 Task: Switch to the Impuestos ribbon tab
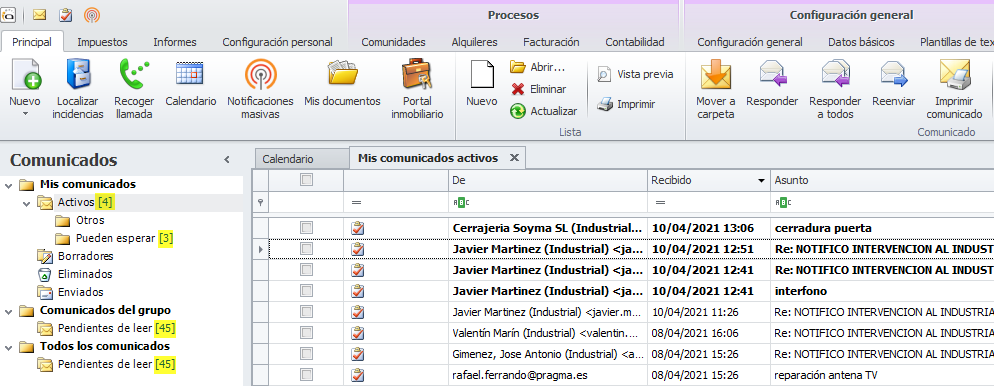[x=102, y=42]
